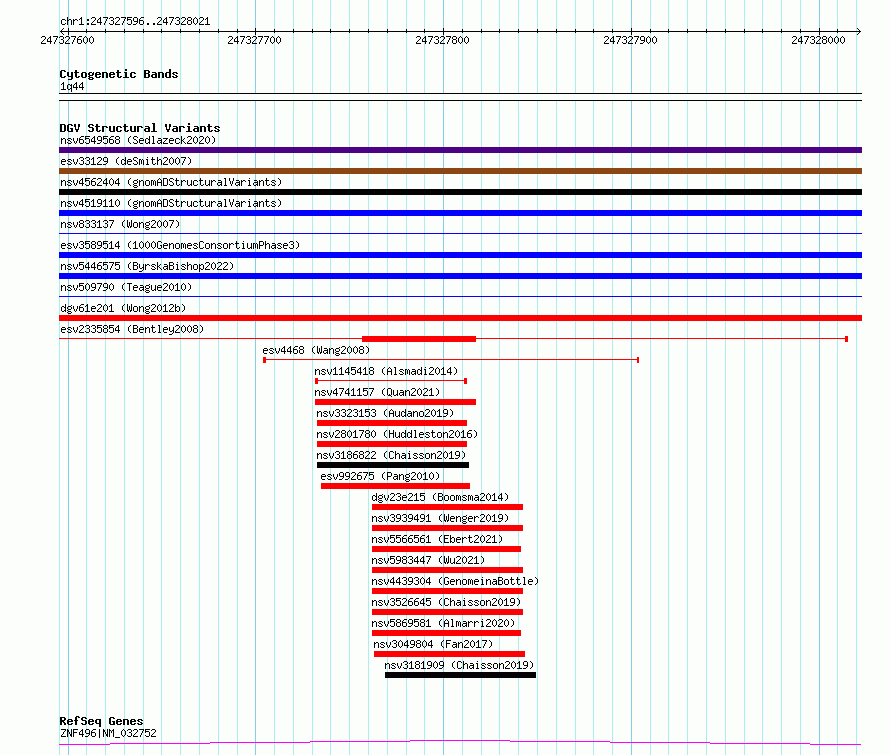The width and height of the screenshot is (890, 755).
Task: Open the RefSeq Genes track title
Action: pyautogui.click(x=101, y=721)
